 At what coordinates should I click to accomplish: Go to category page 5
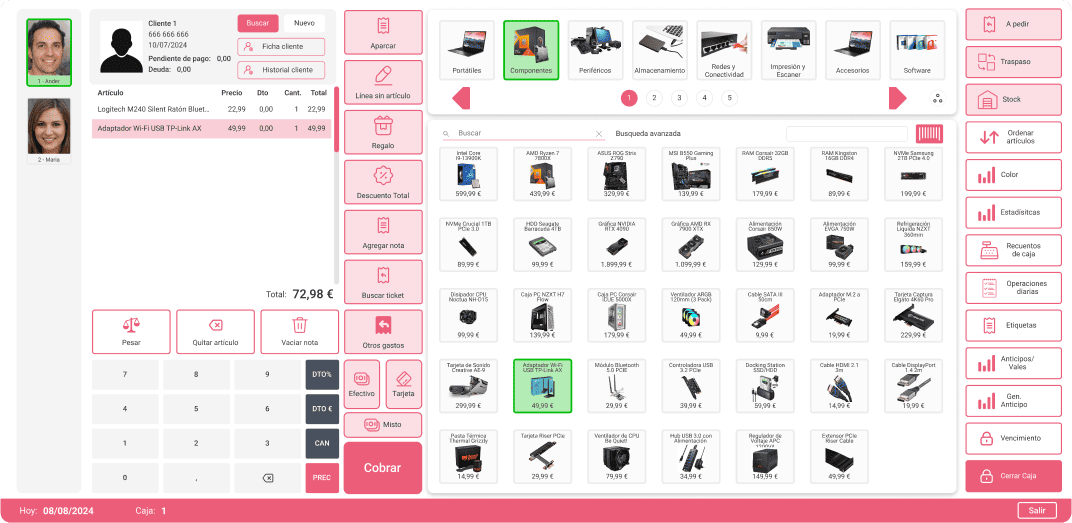click(729, 98)
